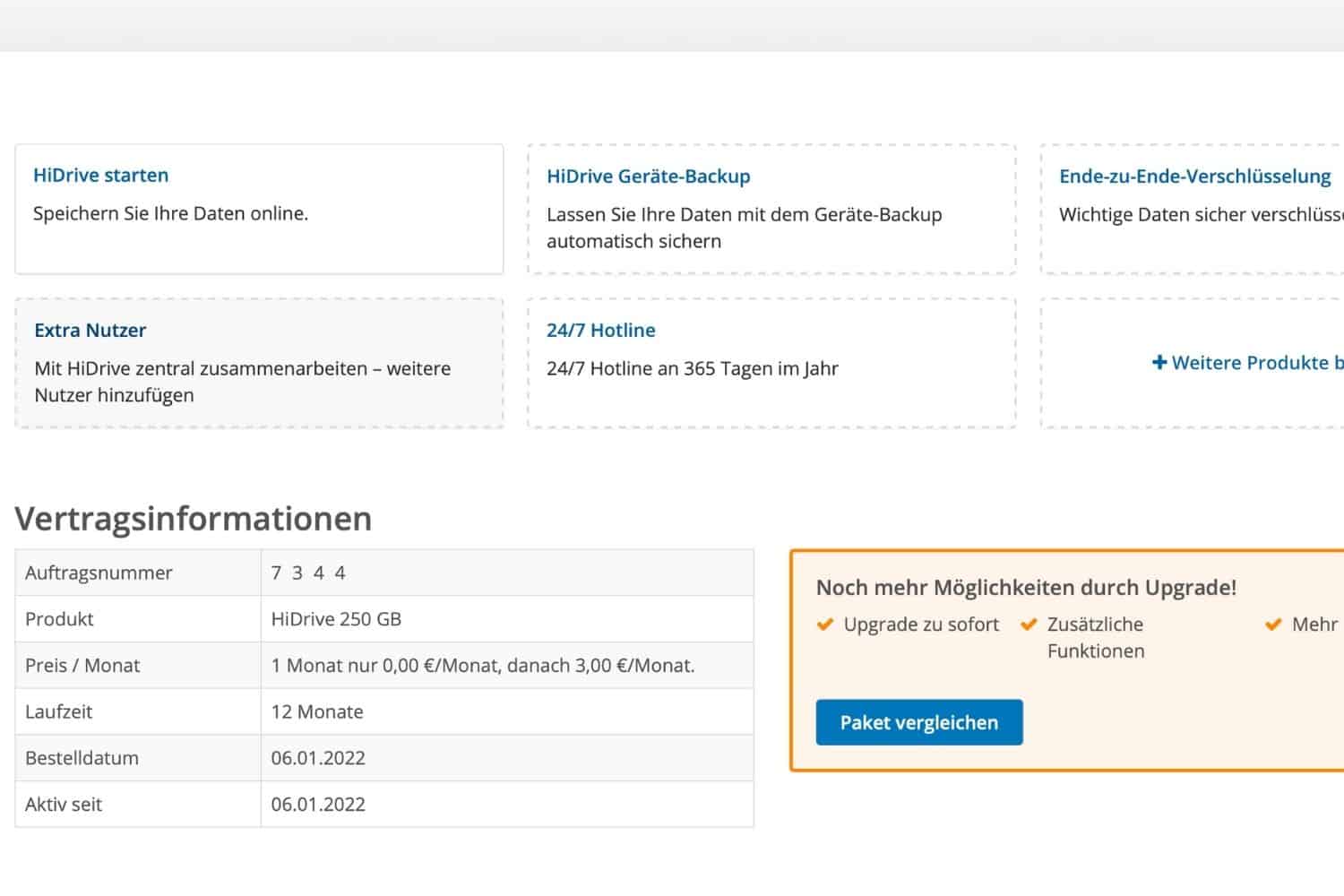Viewport: 1344px width, 896px height.
Task: Click the Upgrade zu sofort text
Action: click(921, 625)
